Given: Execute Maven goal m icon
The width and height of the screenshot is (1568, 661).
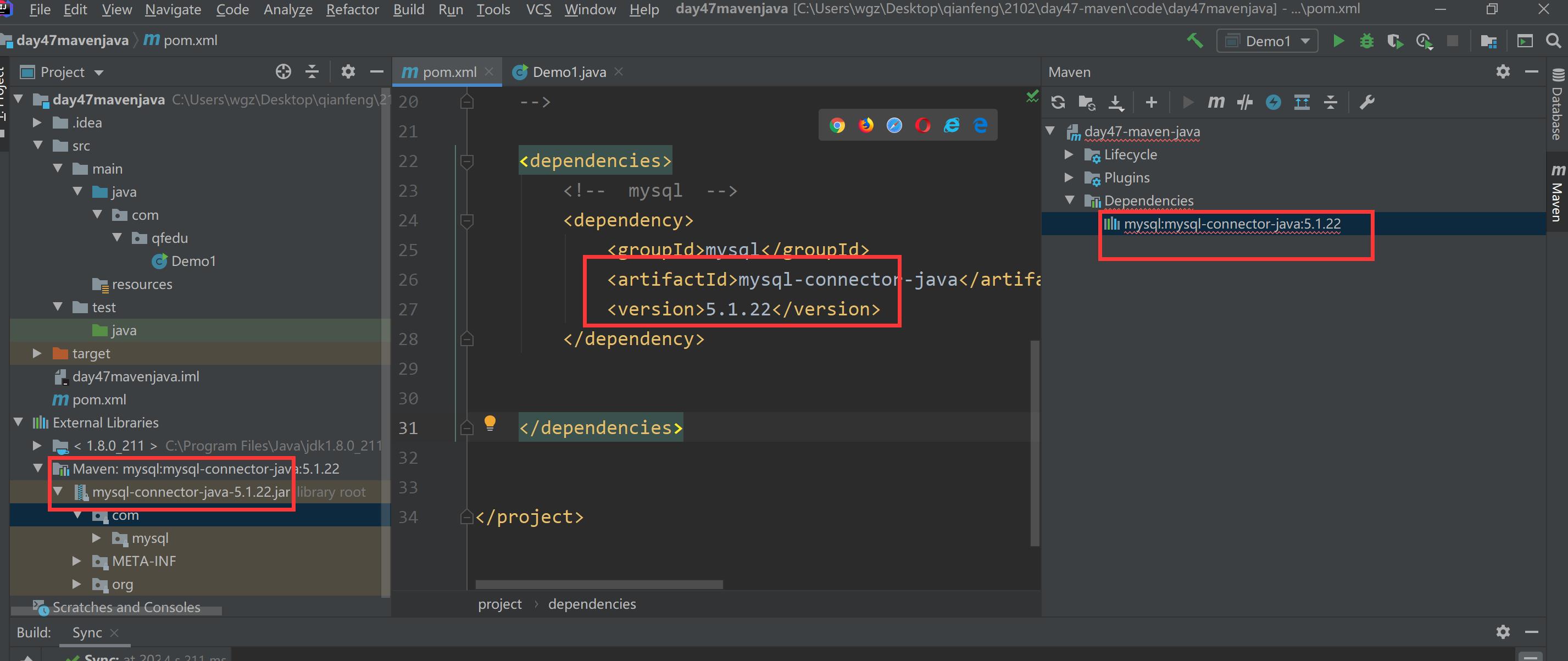Looking at the screenshot, I should pos(1216,102).
